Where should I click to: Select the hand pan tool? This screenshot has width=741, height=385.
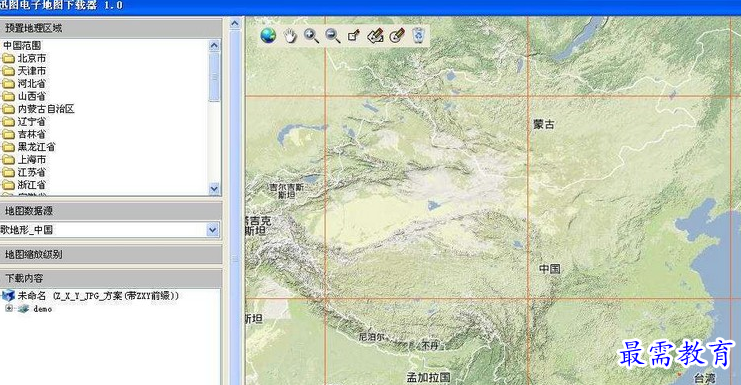click(x=290, y=35)
